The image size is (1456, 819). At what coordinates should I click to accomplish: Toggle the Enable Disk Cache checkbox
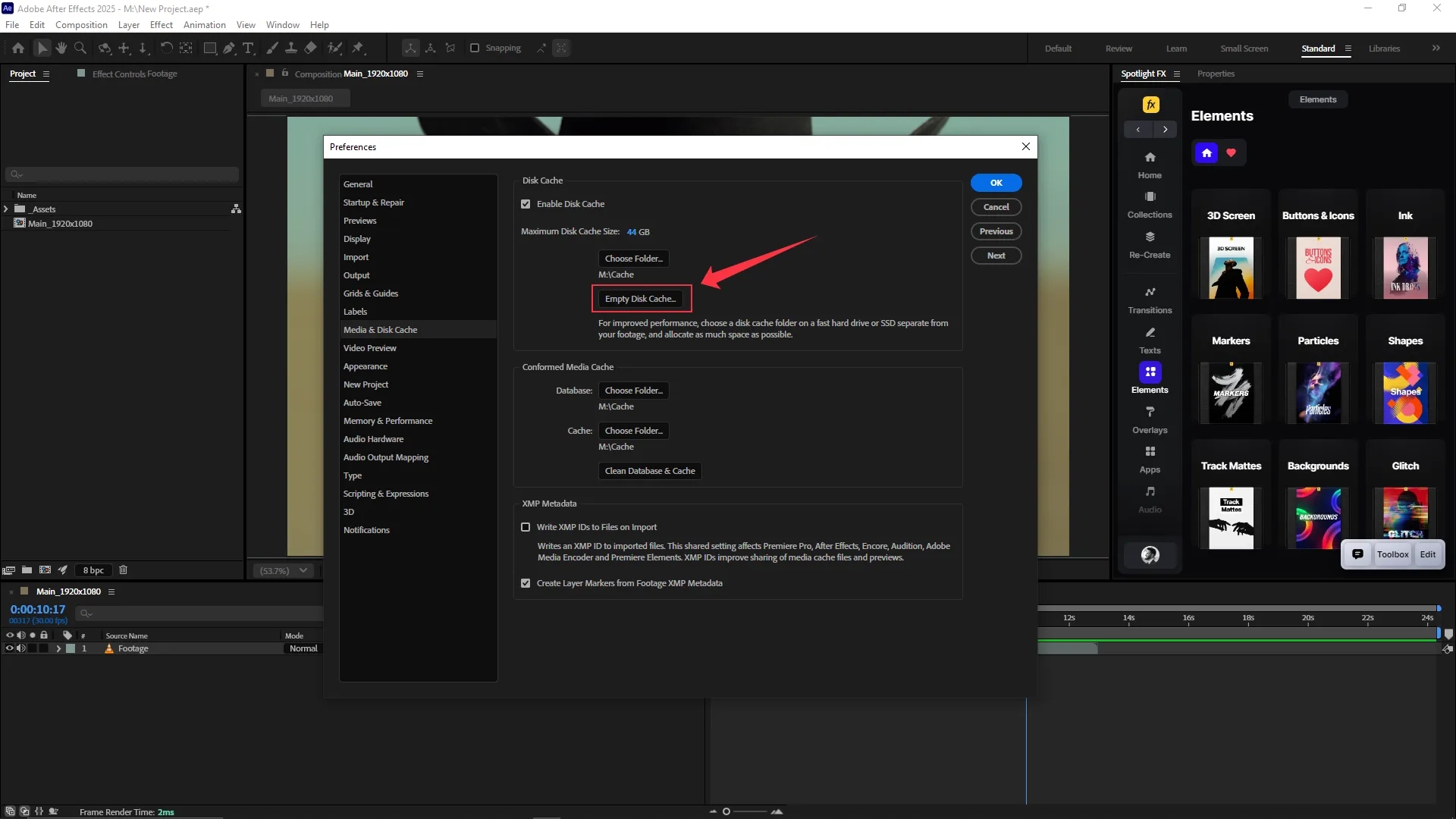[526, 204]
